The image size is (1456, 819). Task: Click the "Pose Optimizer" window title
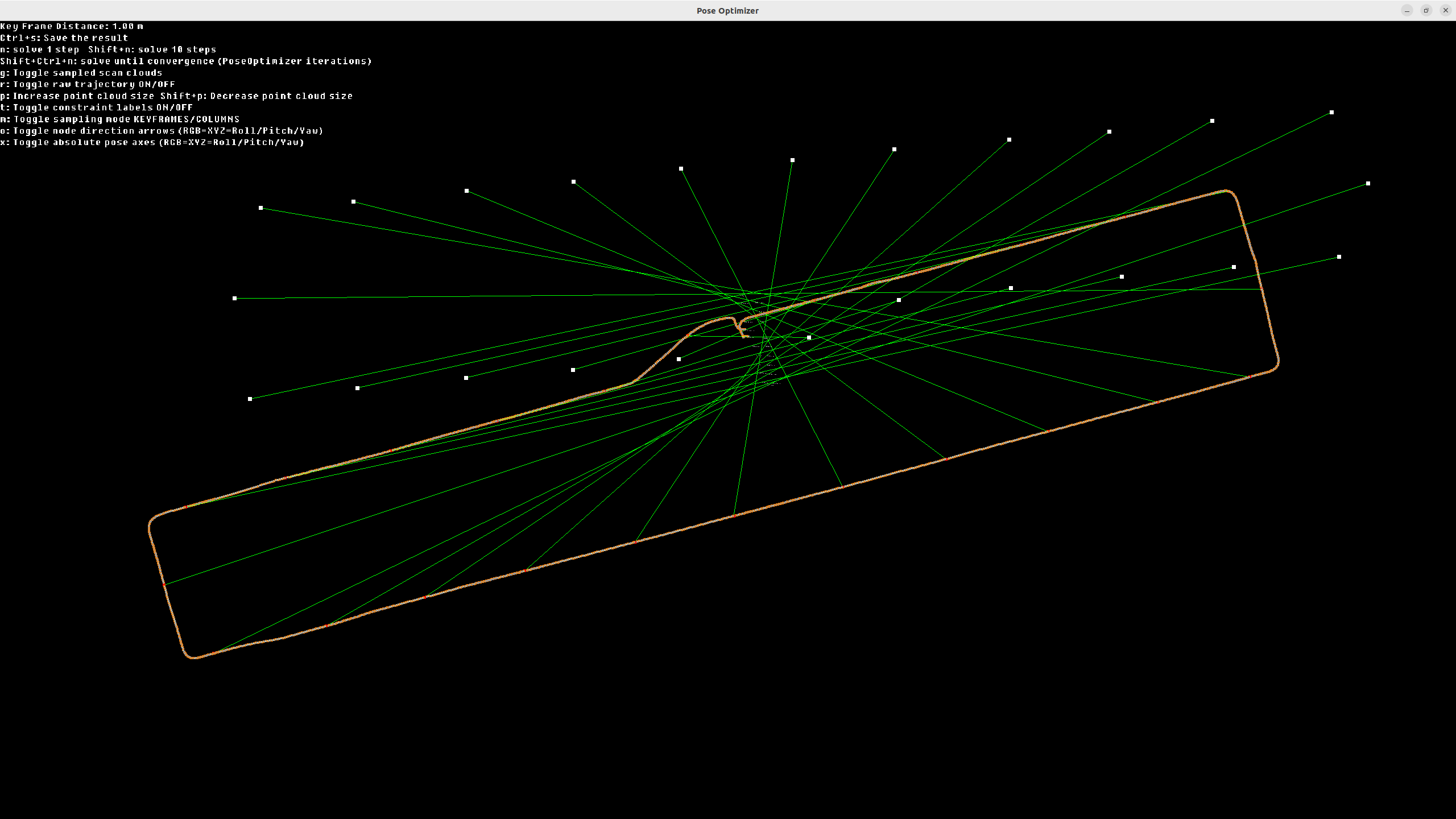[x=727, y=11]
